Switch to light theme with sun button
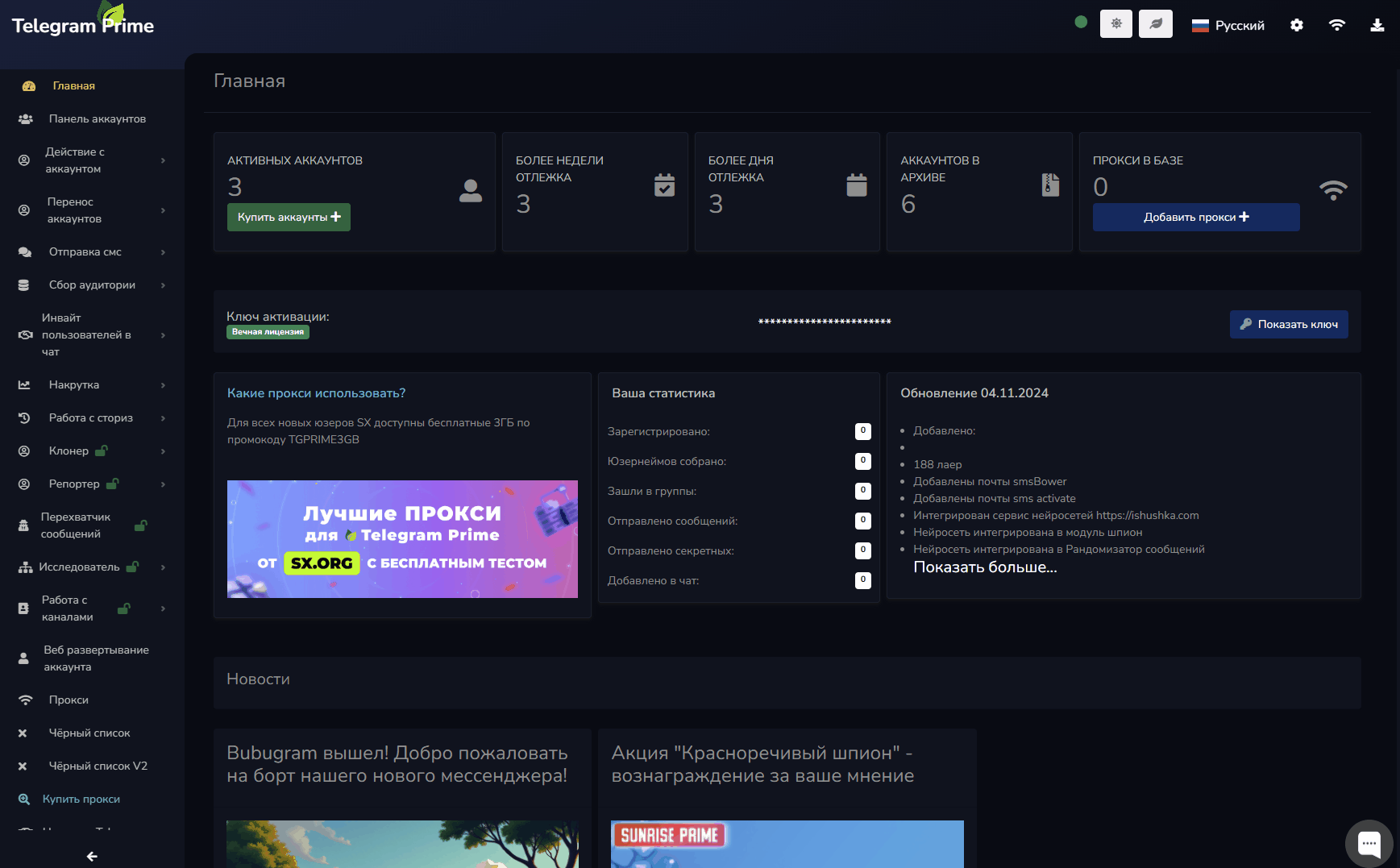This screenshot has height=868, width=1400. click(x=1115, y=24)
